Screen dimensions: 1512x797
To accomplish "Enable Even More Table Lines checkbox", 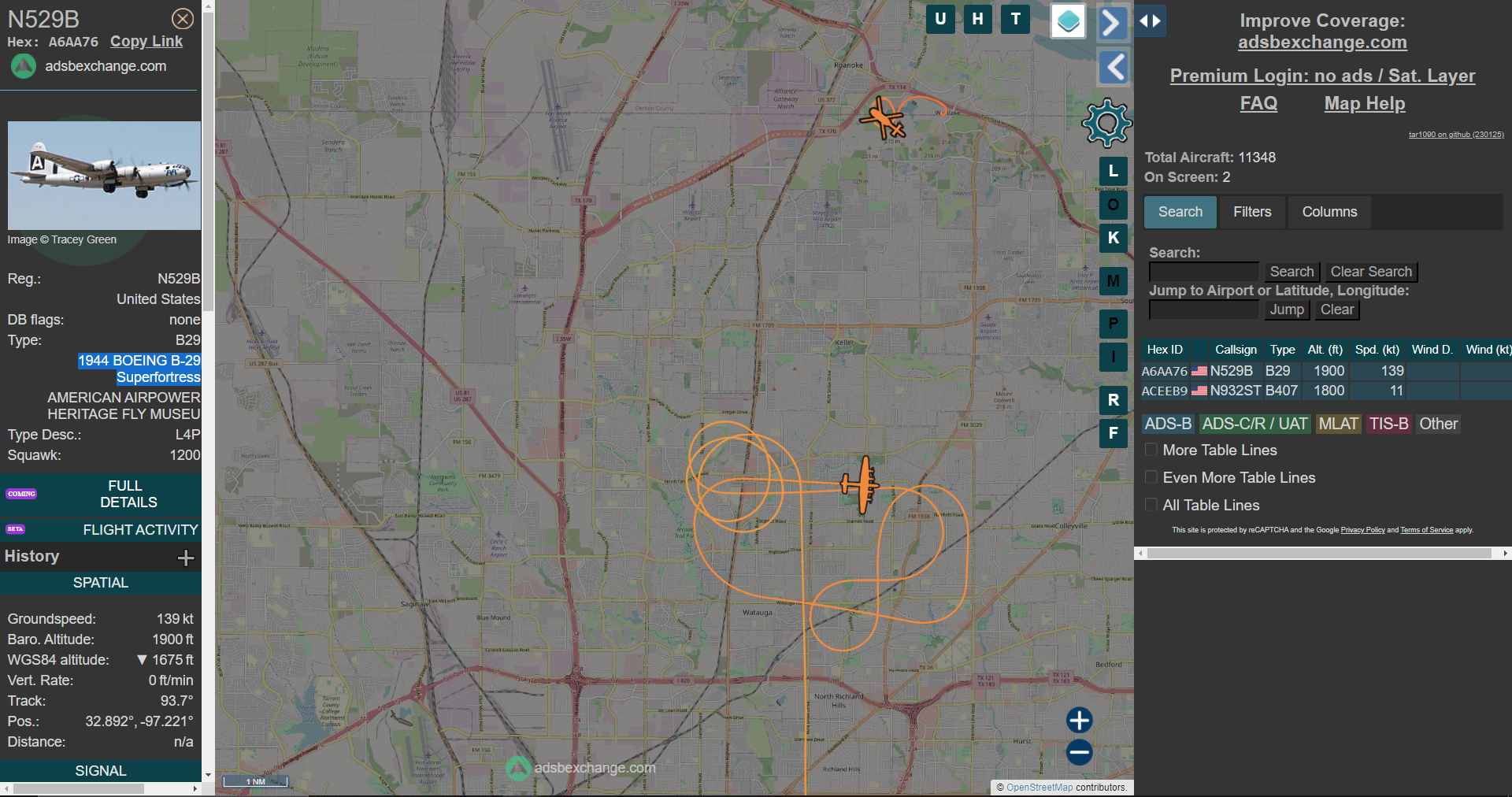I will [x=1151, y=477].
